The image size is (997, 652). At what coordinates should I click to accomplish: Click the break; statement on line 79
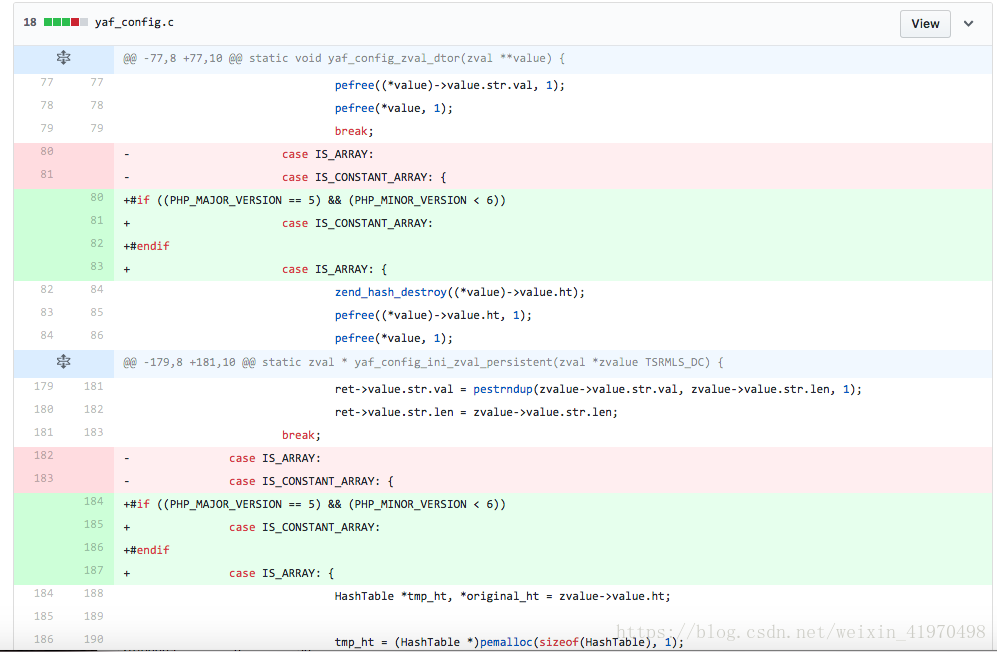(354, 131)
